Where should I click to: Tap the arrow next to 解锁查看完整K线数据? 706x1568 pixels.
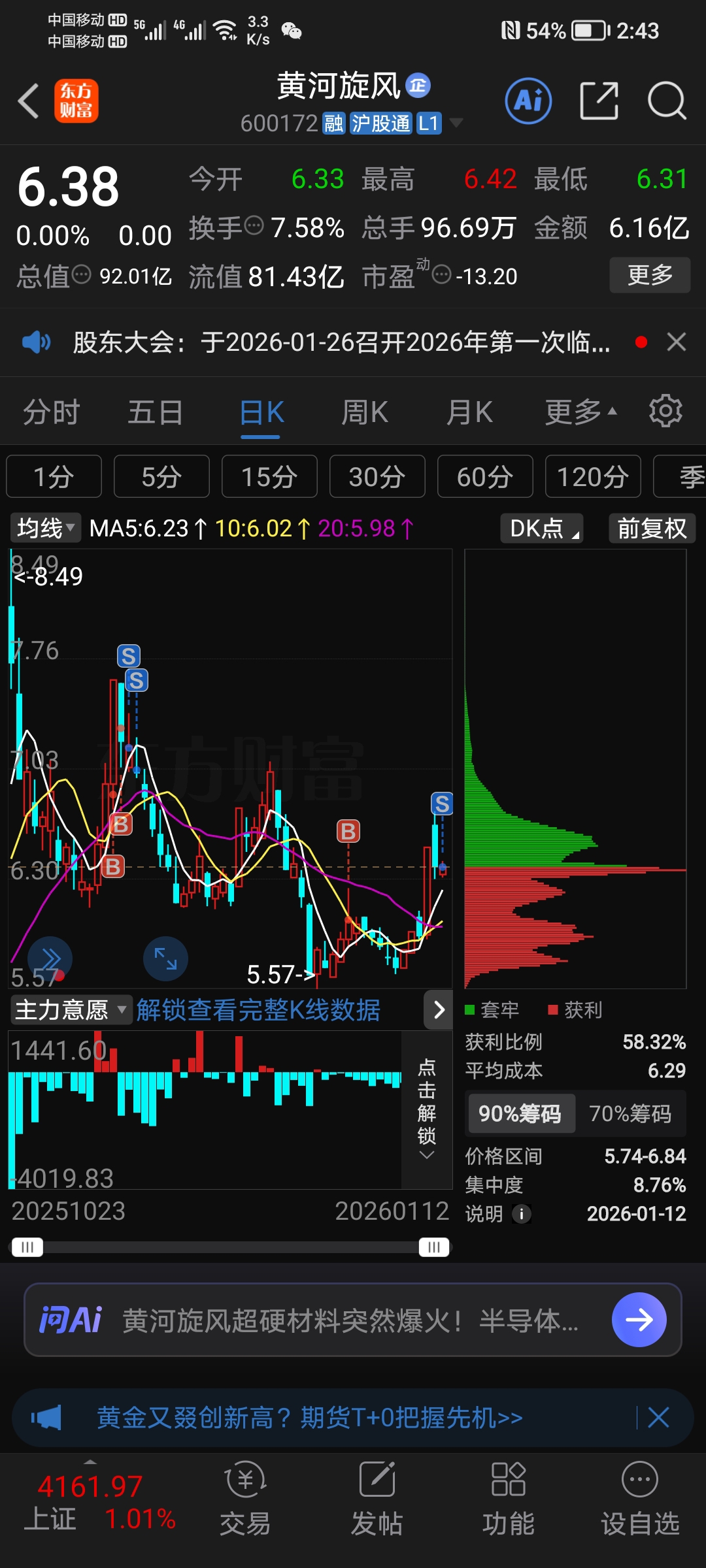(439, 1010)
